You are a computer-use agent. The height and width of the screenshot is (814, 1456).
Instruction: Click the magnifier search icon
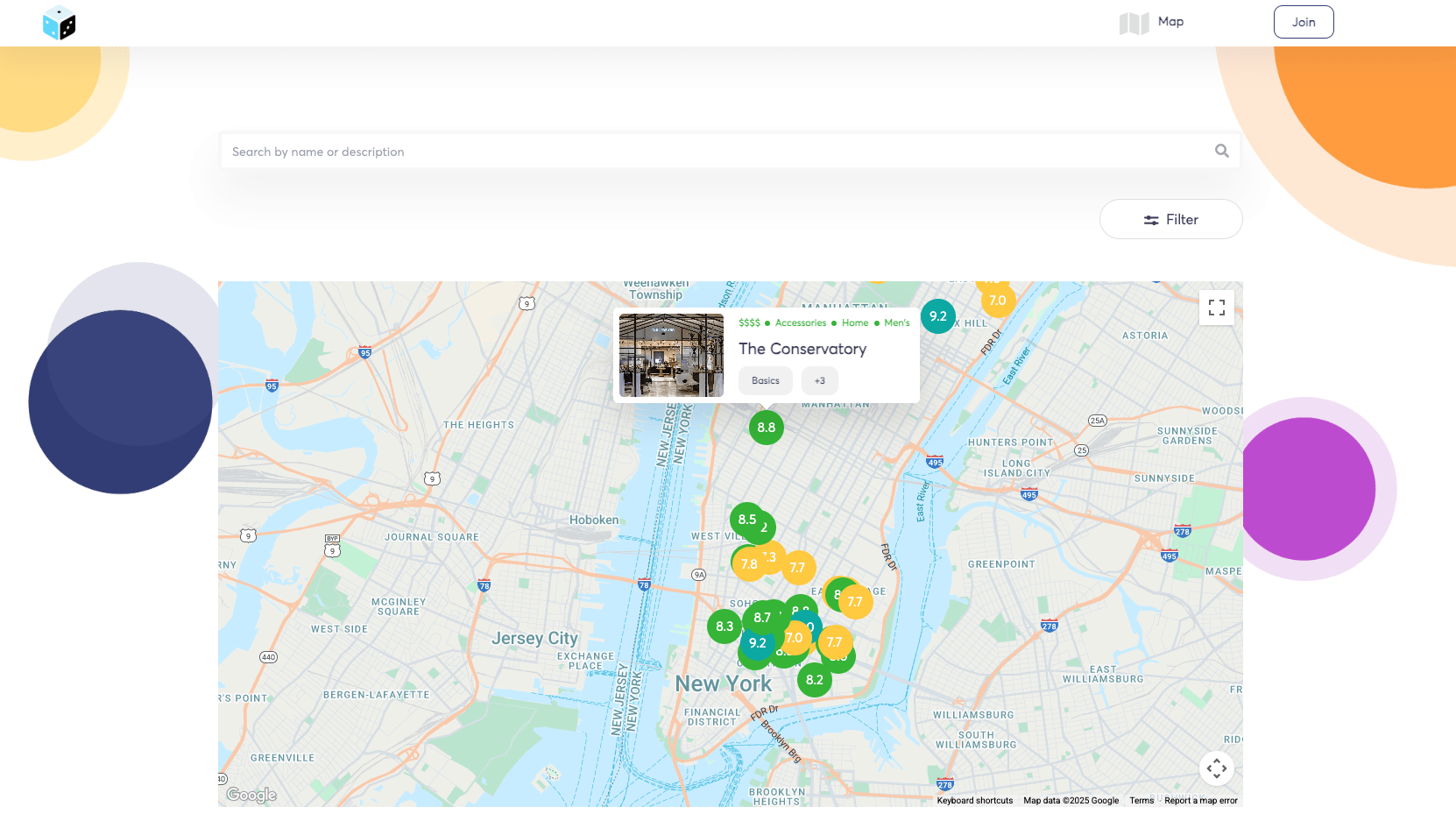coord(1222,151)
